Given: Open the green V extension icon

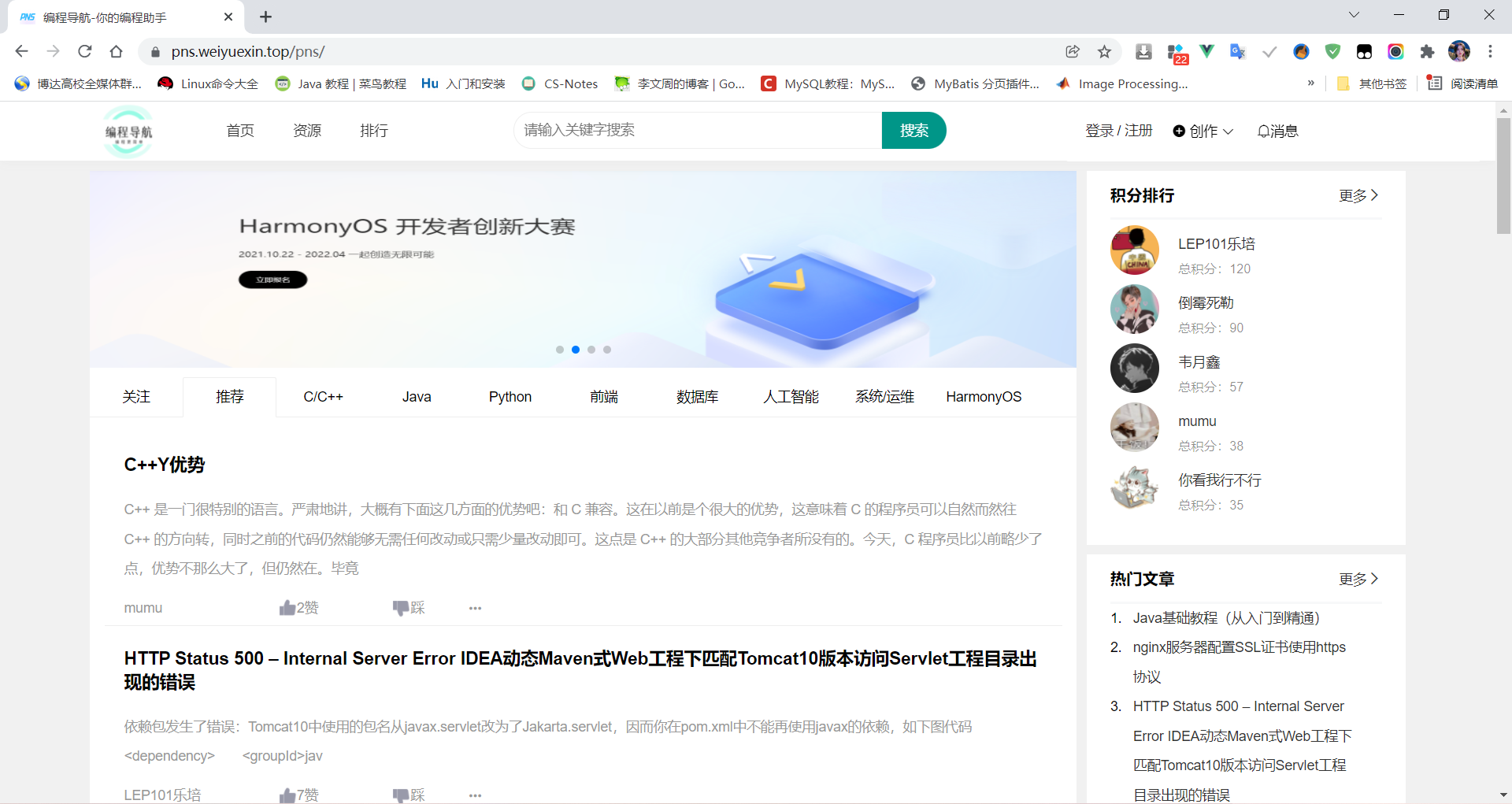Looking at the screenshot, I should 1206,51.
